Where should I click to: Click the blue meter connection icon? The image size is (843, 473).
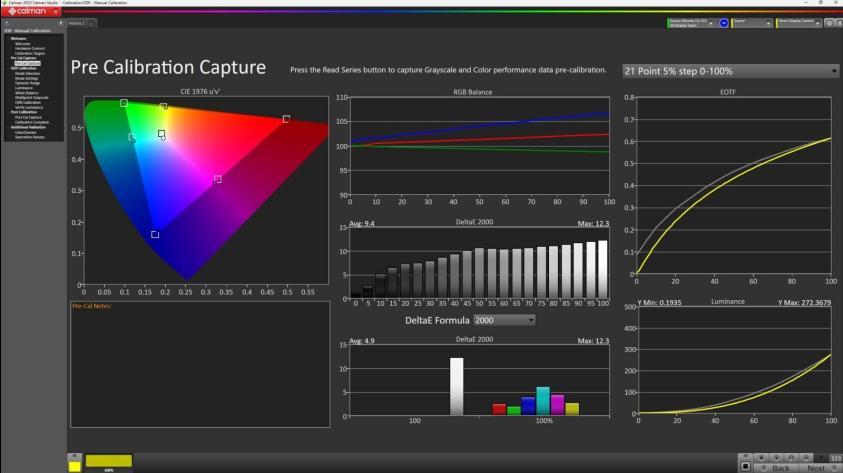pos(724,23)
